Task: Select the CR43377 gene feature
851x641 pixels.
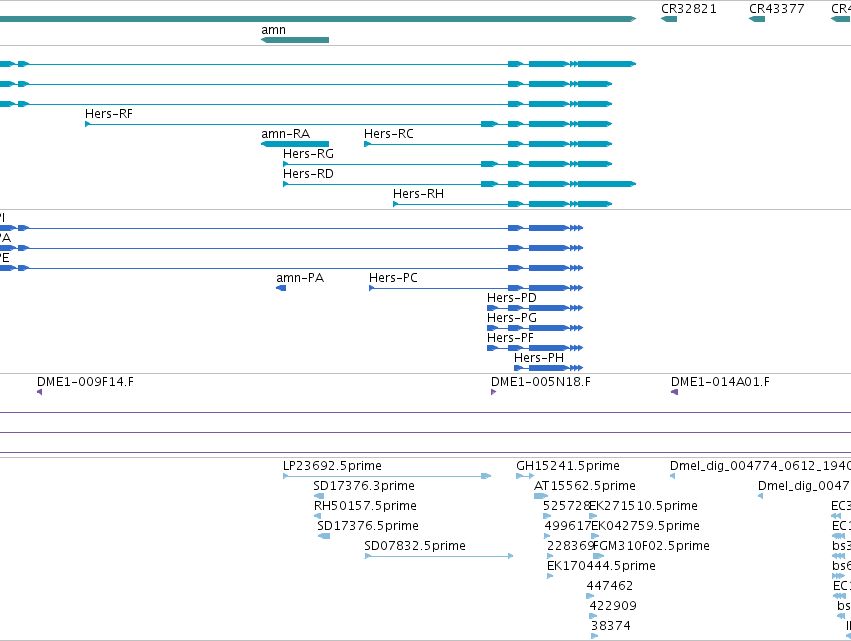Action: 757,19
